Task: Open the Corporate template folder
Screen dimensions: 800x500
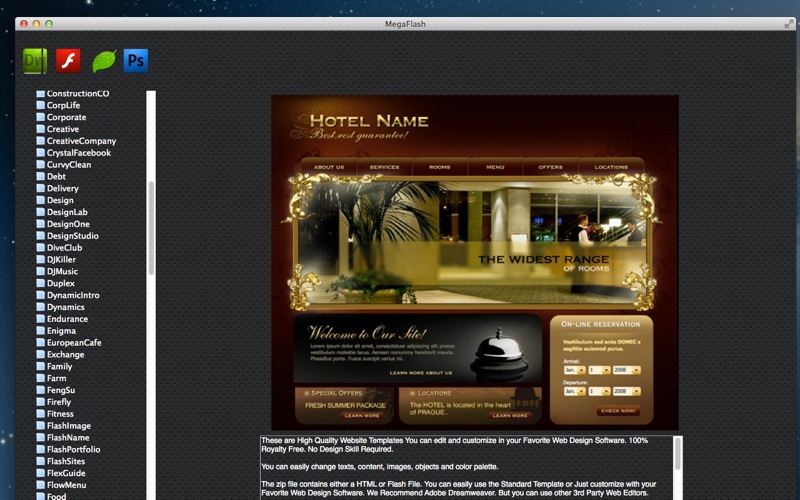Action: (x=61, y=117)
